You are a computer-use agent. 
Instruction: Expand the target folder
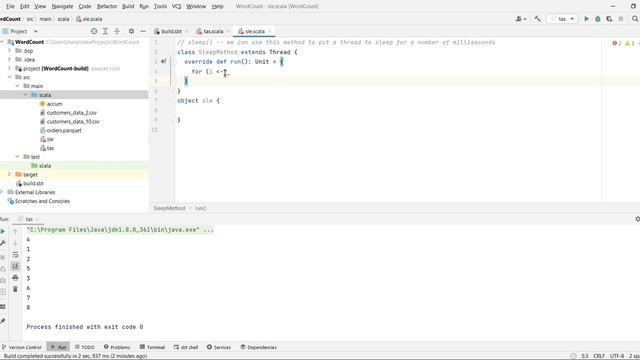9,174
